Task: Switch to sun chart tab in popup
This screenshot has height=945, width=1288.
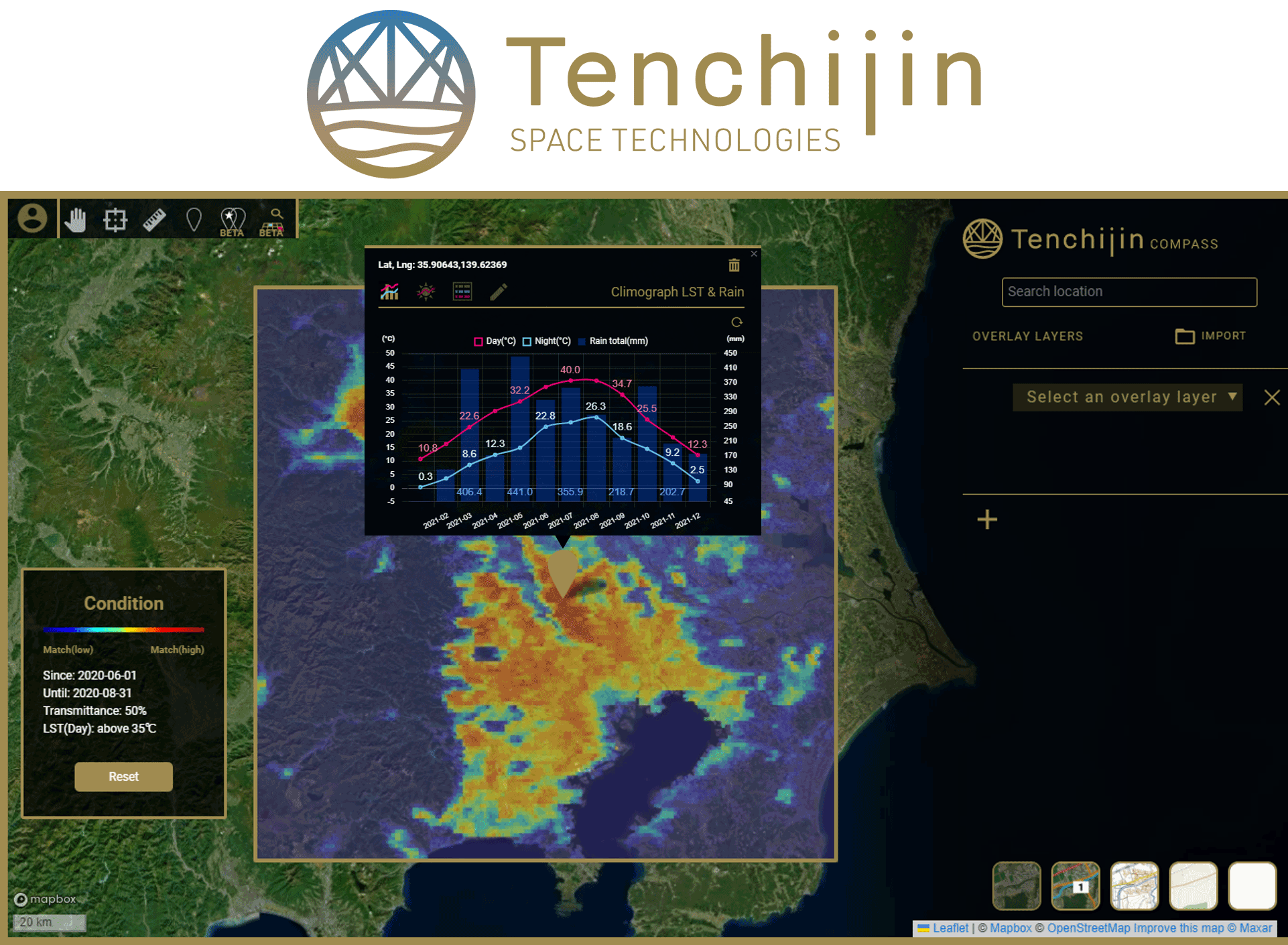Action: click(x=426, y=292)
